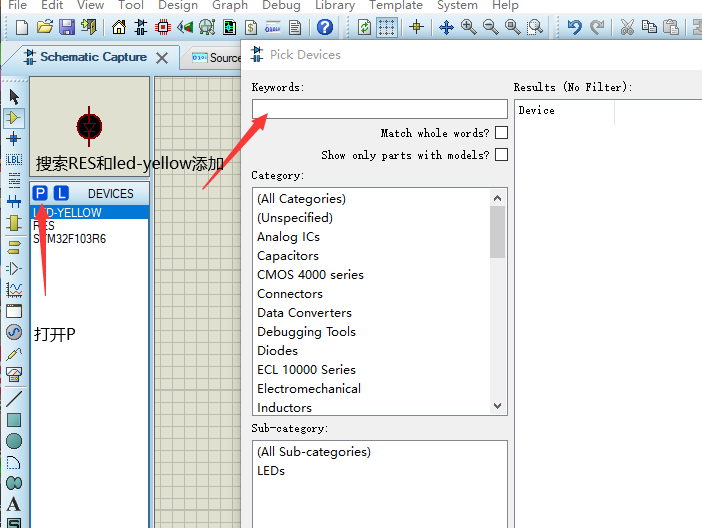
Task: Launch the 3D Visualizer icon
Action: (185, 27)
